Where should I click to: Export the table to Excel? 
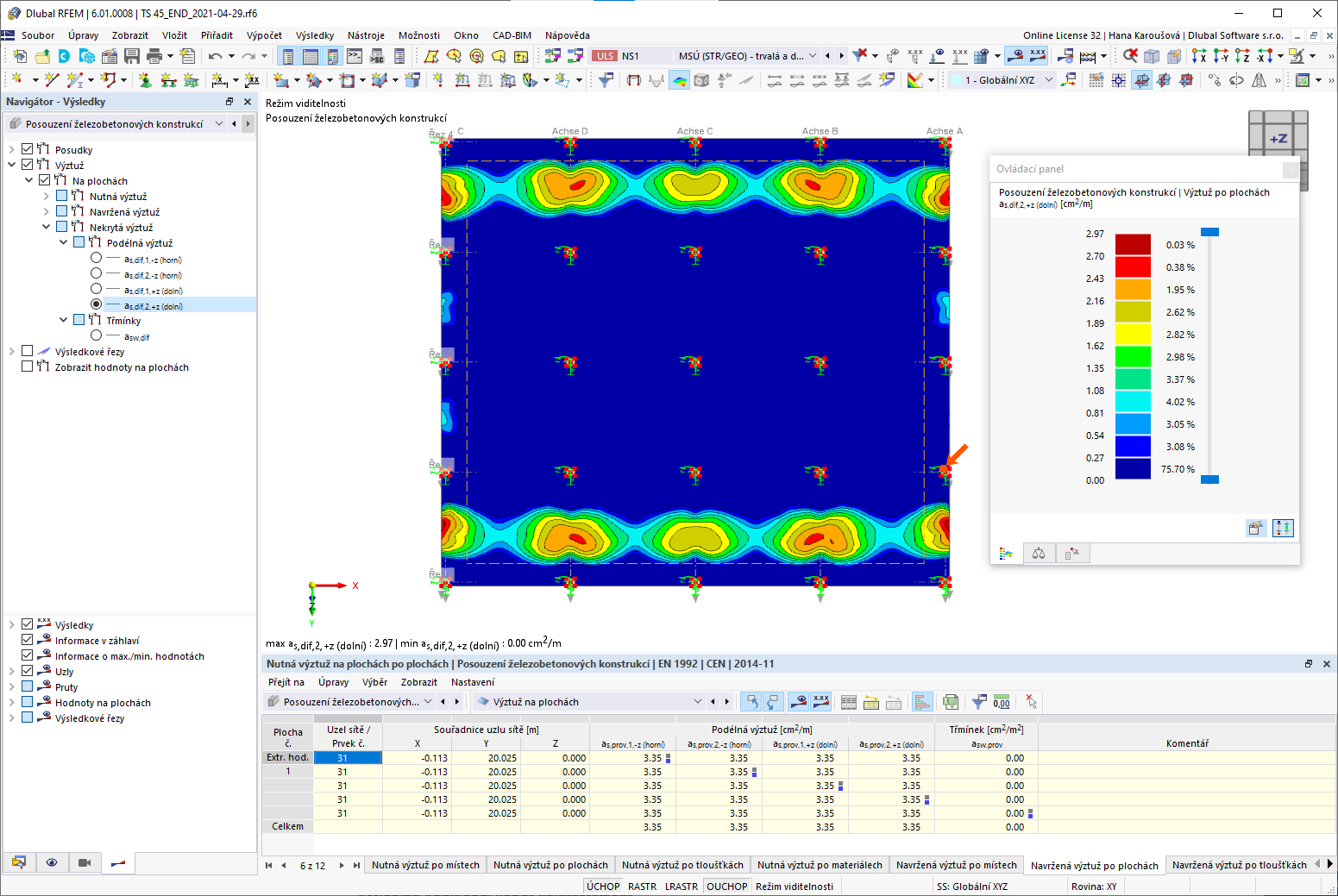(951, 702)
